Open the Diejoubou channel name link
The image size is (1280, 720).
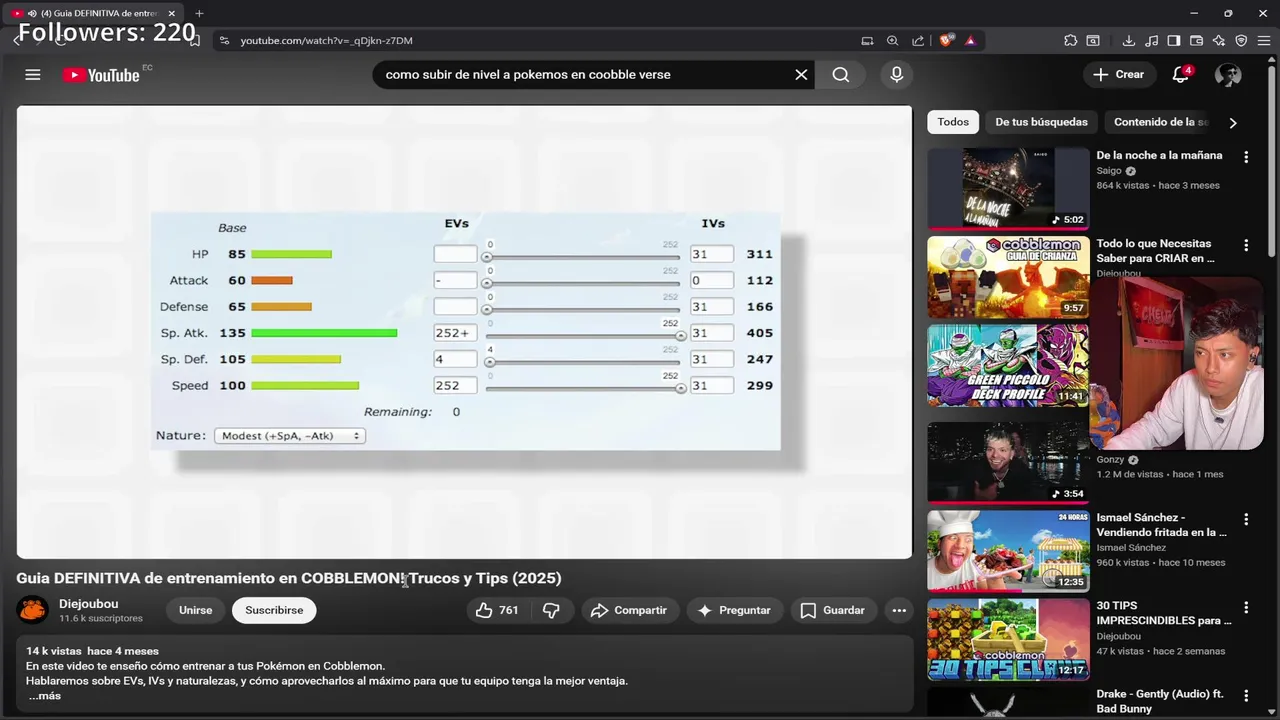coord(88,604)
